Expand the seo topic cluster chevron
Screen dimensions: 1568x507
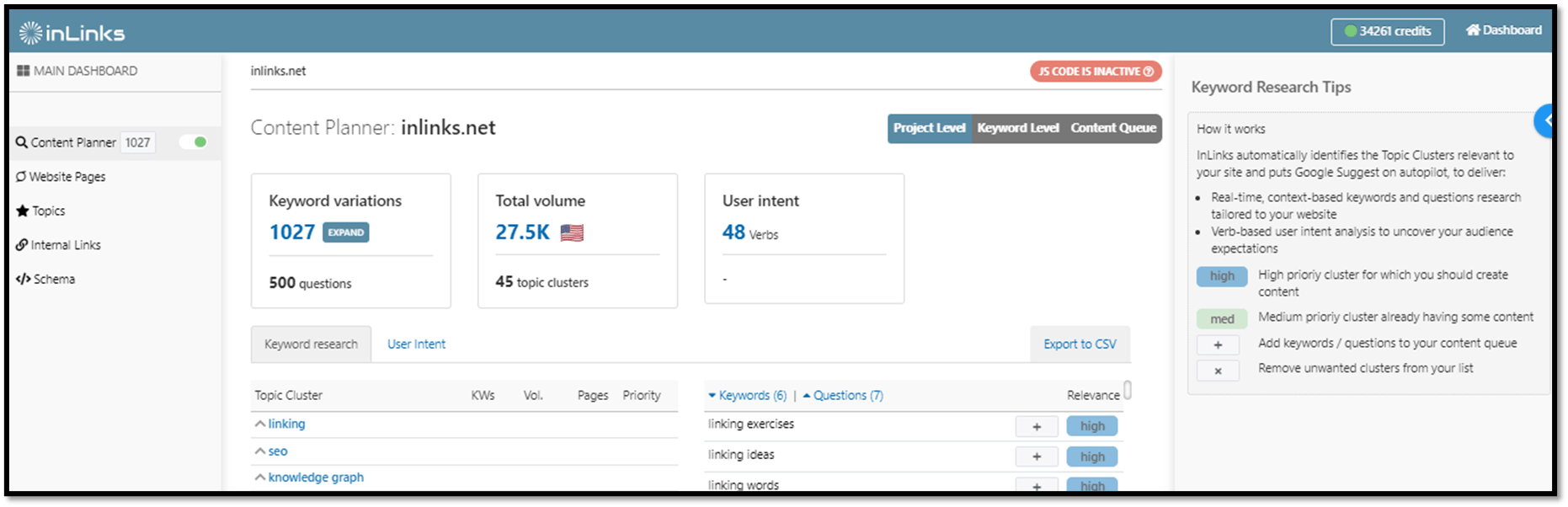tap(260, 451)
